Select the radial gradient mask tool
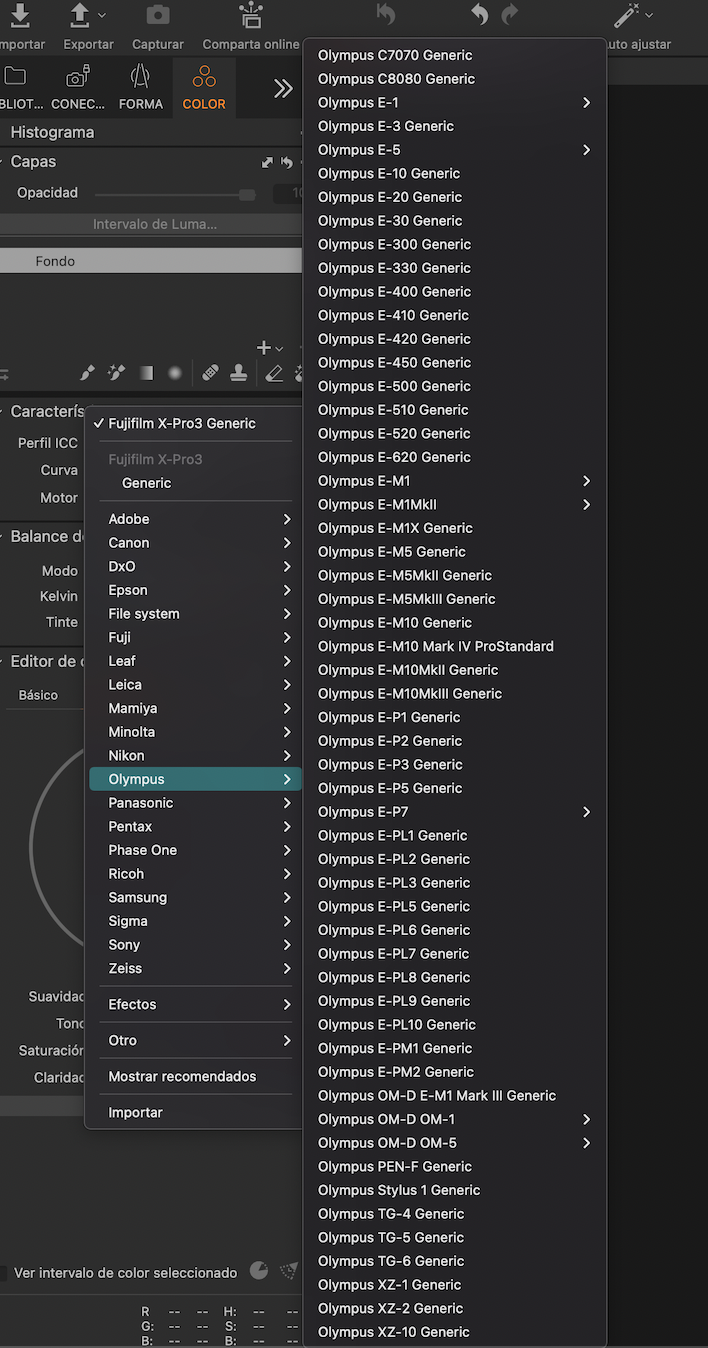This screenshot has height=1348, width=708. 175,373
